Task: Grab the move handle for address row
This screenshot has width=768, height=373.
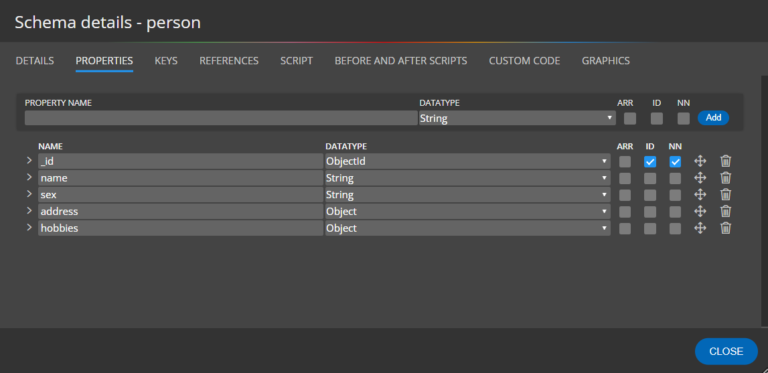Action: [700, 211]
